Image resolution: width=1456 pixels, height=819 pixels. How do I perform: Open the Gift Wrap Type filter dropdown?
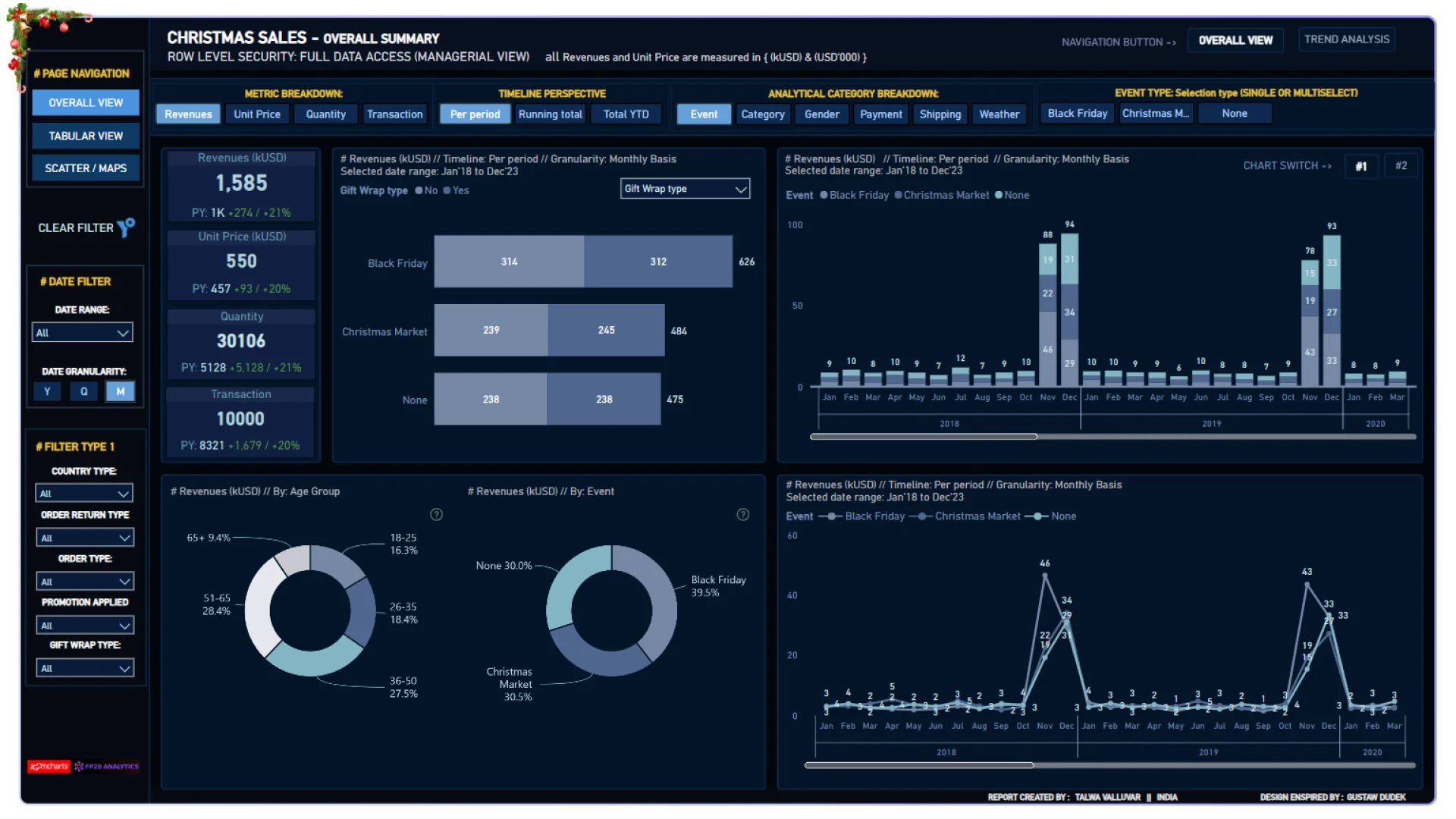click(x=85, y=669)
